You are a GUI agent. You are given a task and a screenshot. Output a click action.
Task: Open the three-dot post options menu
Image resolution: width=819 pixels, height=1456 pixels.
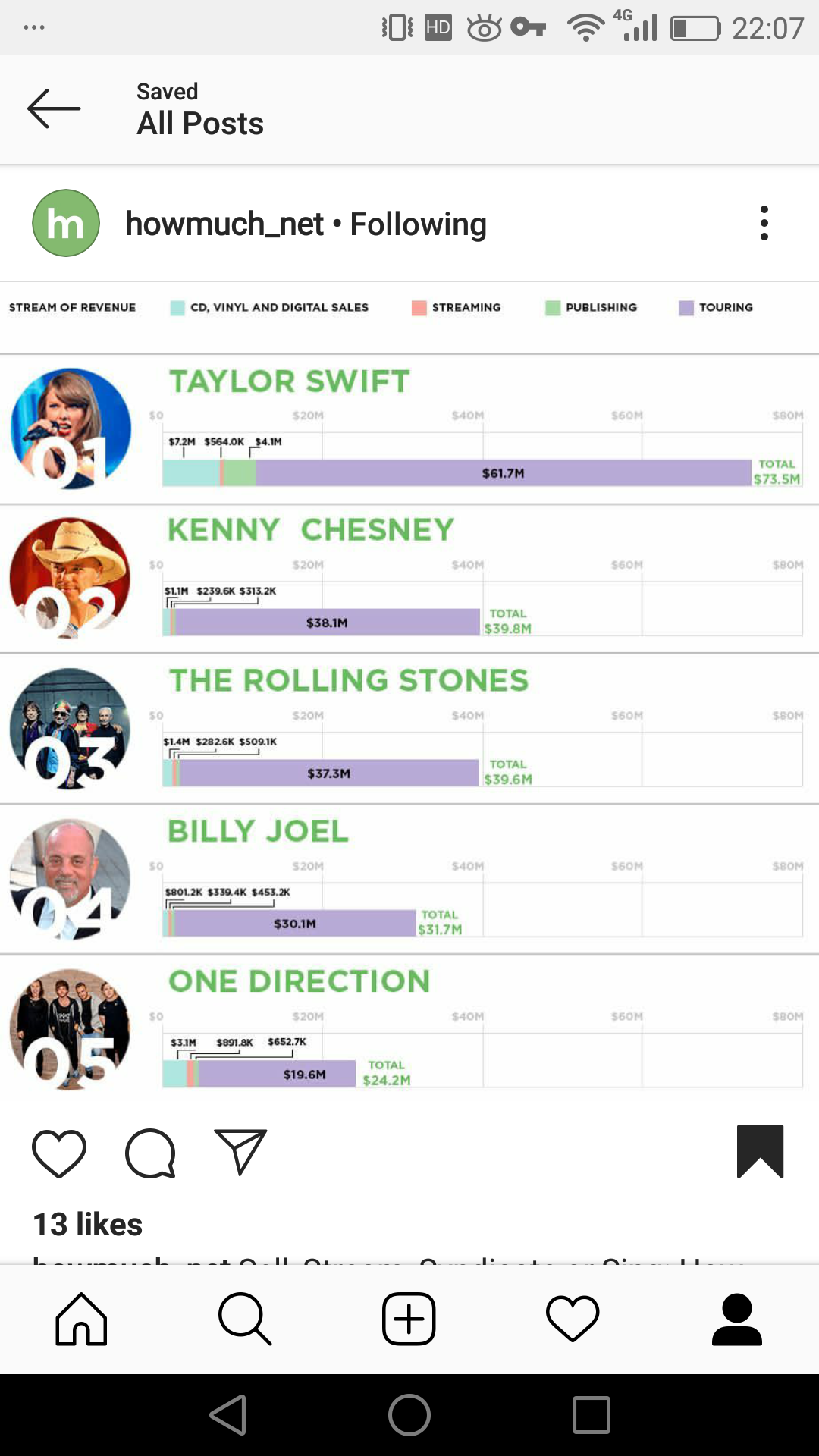point(764,223)
